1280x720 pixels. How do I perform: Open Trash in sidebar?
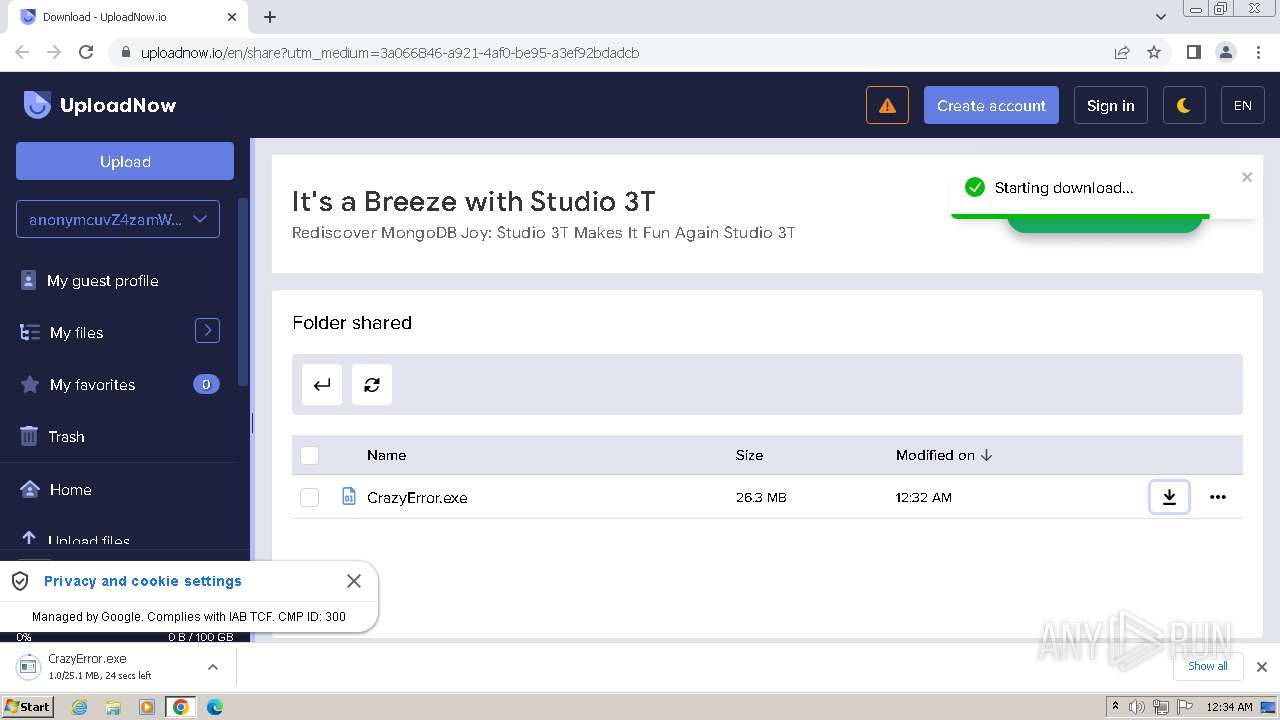pyautogui.click(x=66, y=437)
